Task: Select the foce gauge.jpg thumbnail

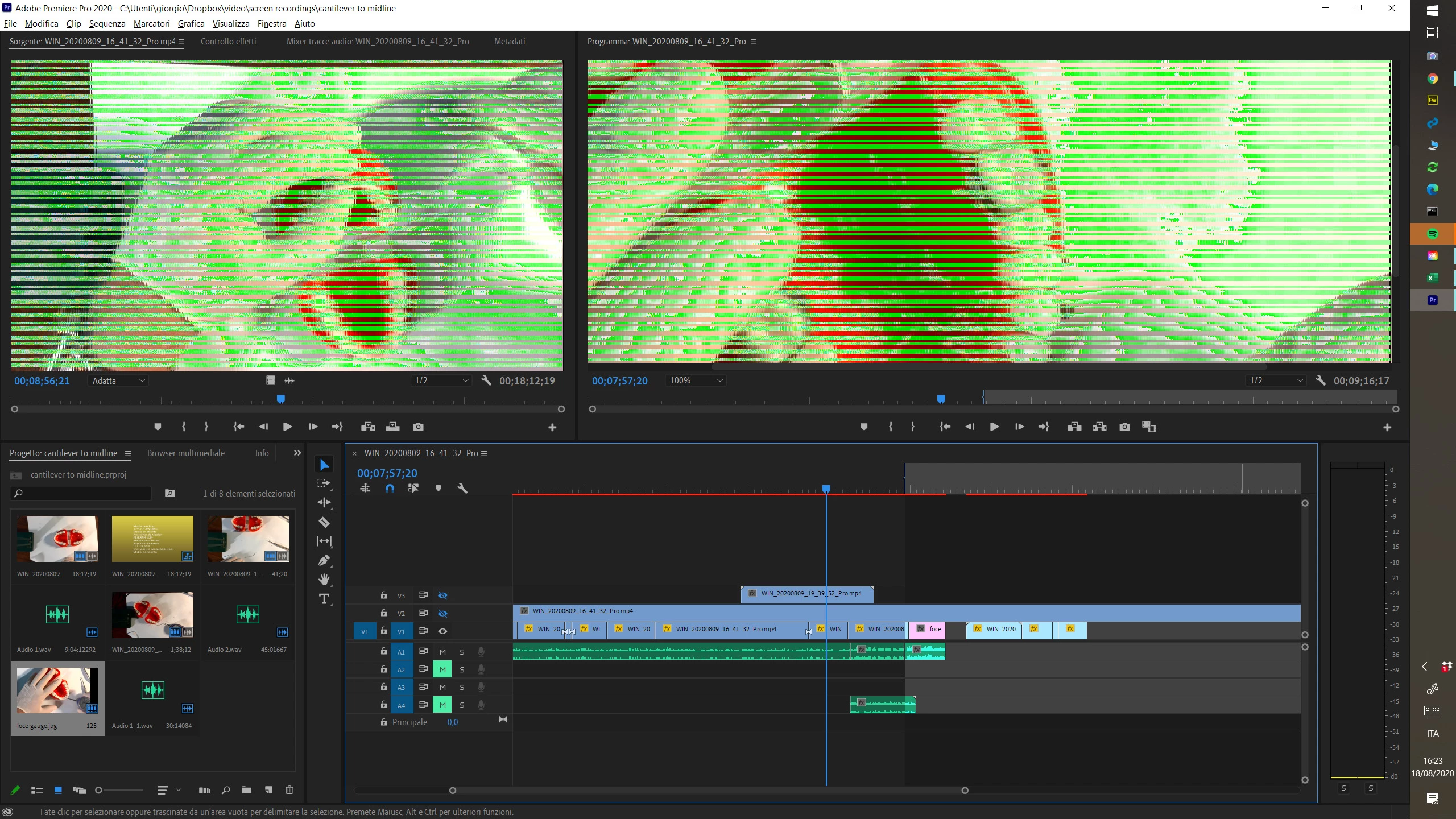Action: click(x=57, y=691)
